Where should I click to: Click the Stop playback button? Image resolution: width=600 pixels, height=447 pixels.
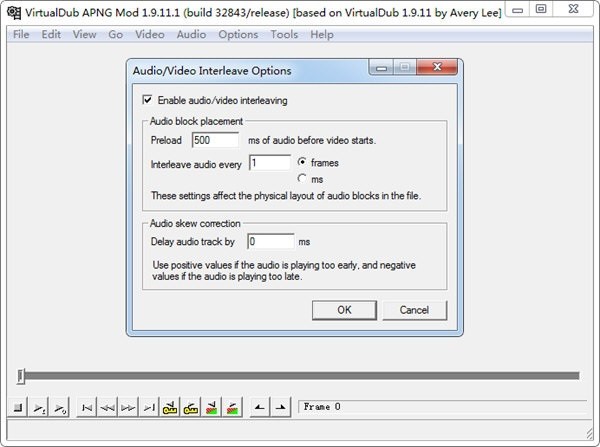pyautogui.click(x=18, y=408)
